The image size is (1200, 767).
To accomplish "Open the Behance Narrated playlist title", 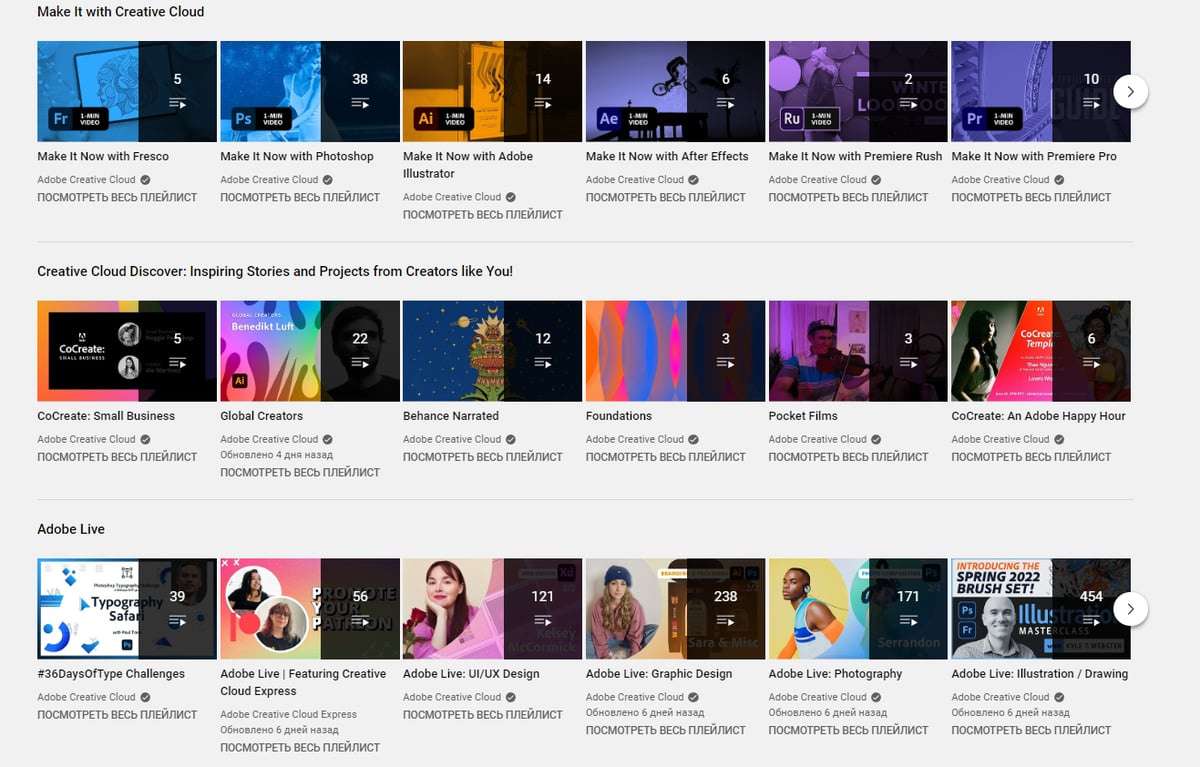I will tap(451, 416).
